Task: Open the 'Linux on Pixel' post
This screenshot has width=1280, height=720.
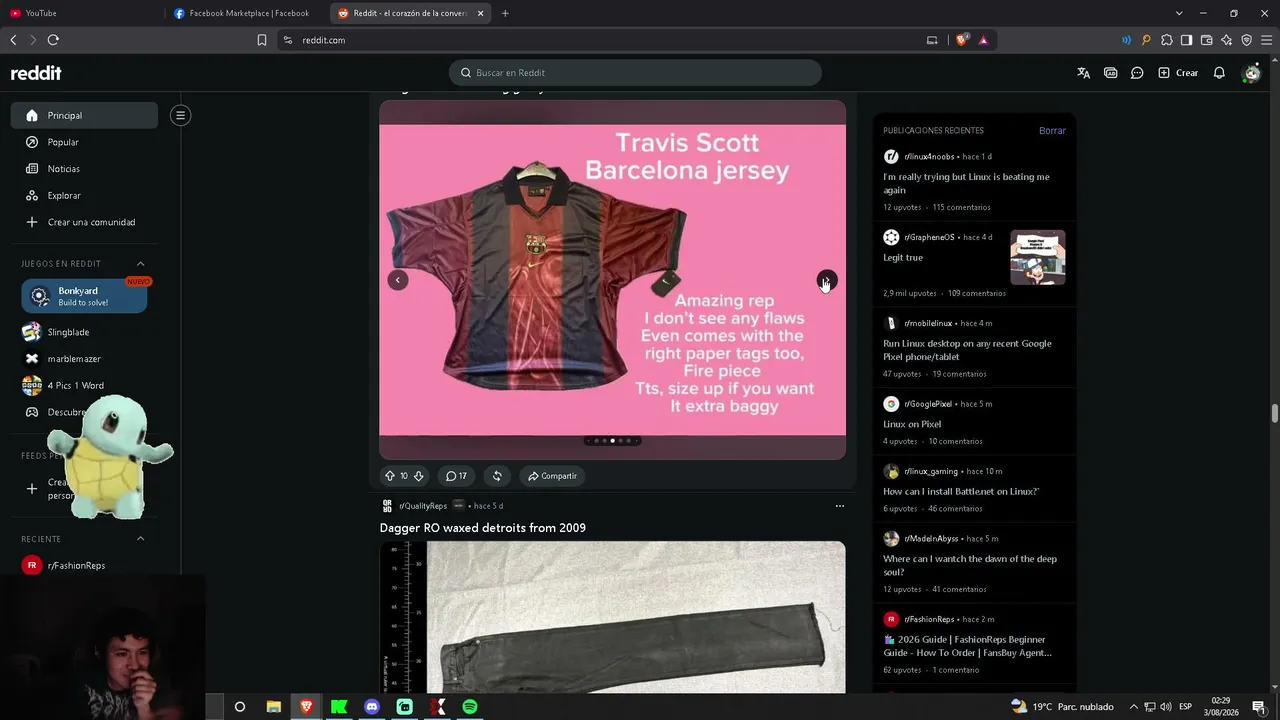Action: coord(912,424)
